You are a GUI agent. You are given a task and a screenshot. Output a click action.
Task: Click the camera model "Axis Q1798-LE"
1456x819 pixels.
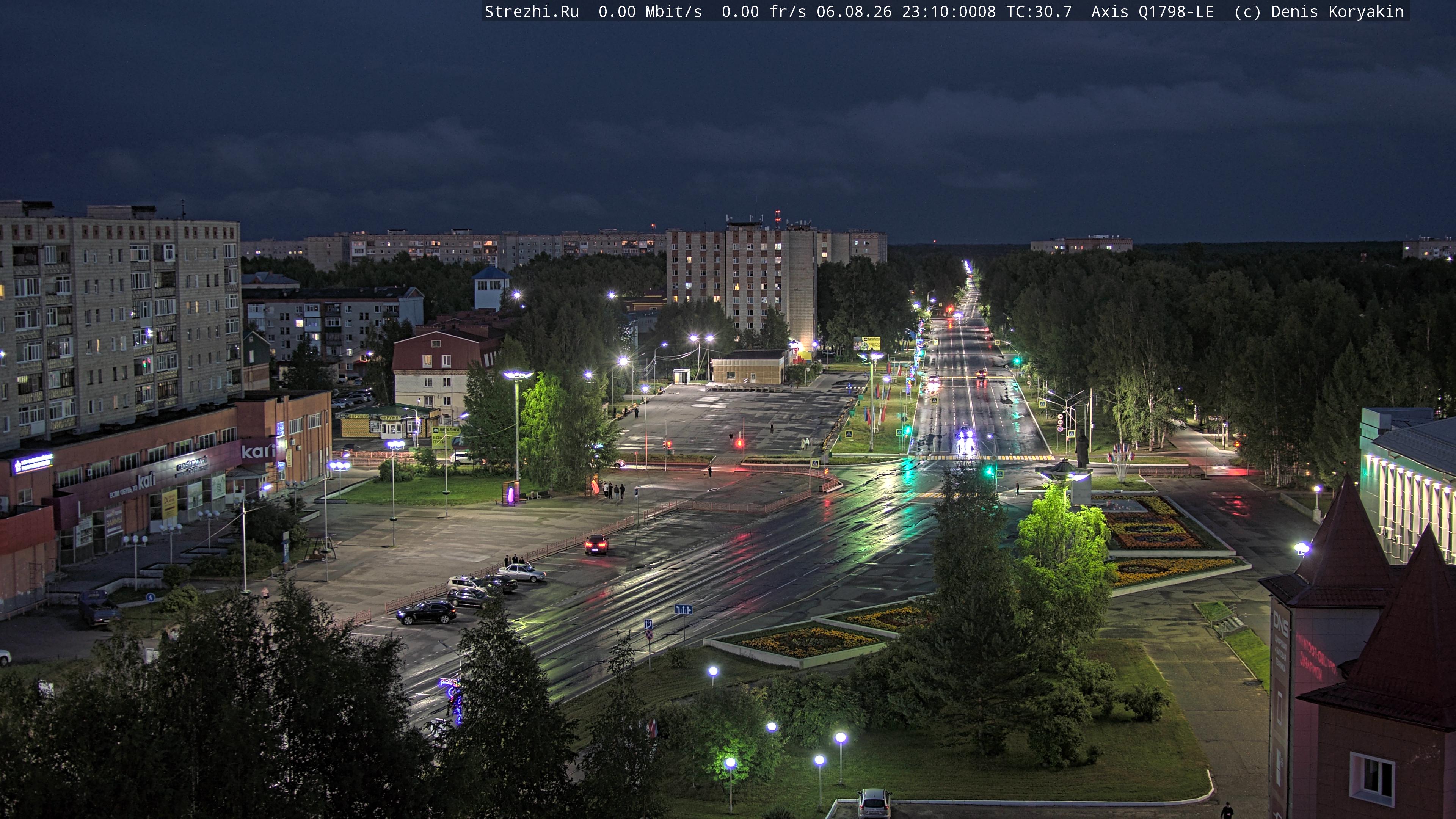[1153, 12]
